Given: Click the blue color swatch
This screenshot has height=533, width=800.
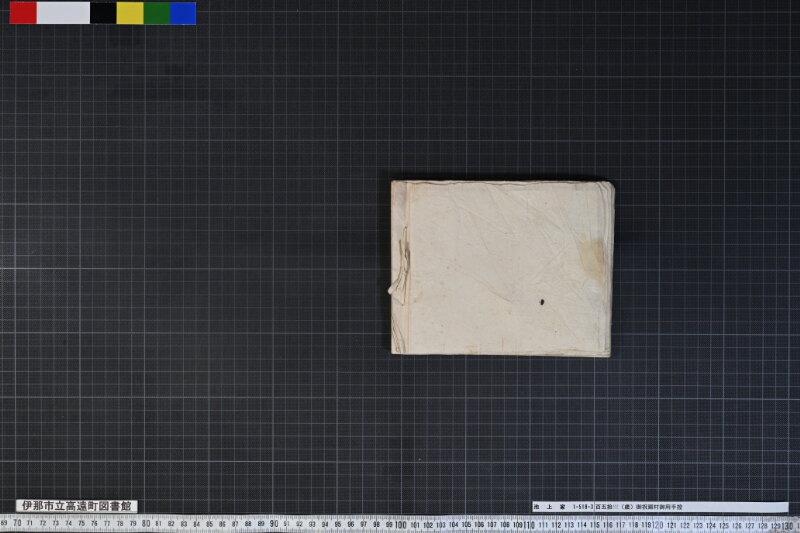Looking at the screenshot, I should (x=183, y=13).
